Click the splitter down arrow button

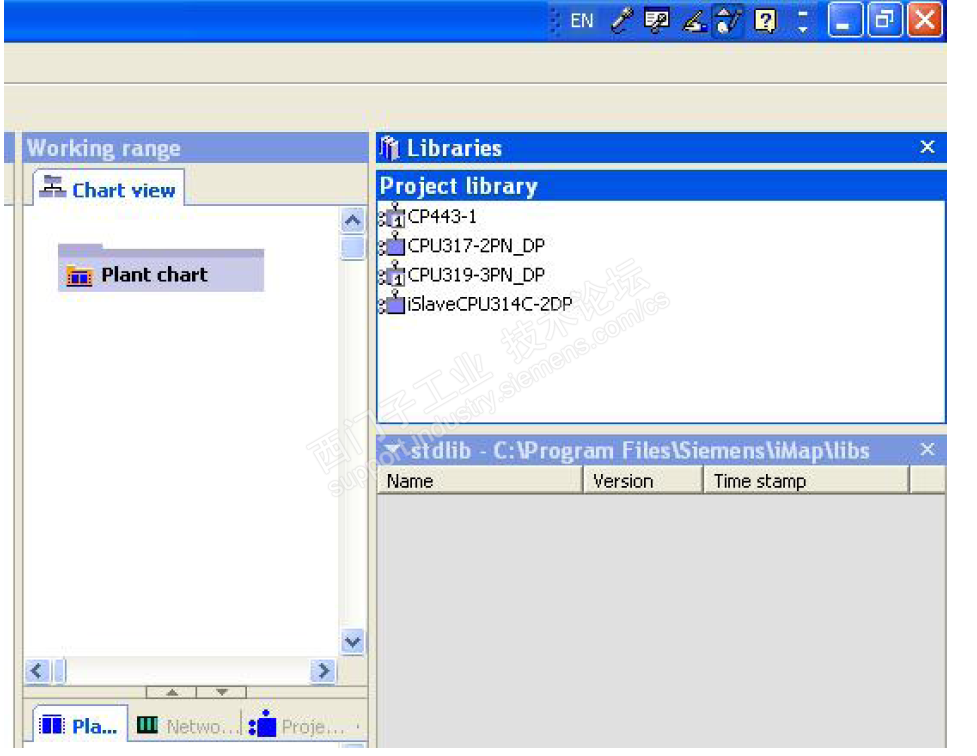click(221, 692)
